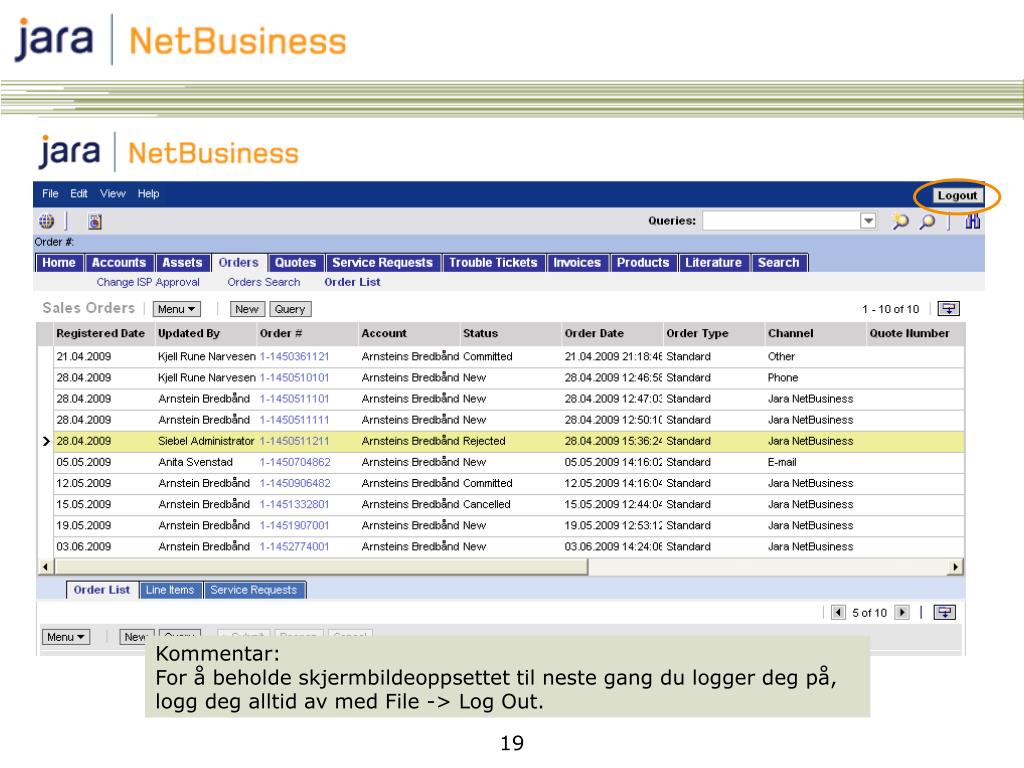This screenshot has height=768, width=1024.
Task: Open the lower applet Menu dropdown
Action: pos(66,637)
